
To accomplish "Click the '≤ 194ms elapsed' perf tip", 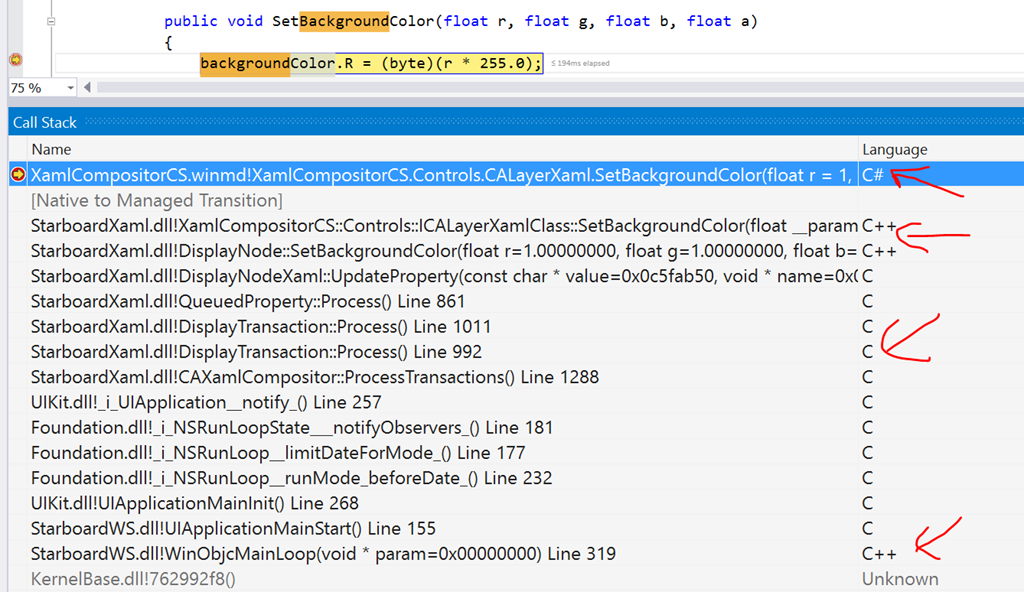I will point(581,63).
